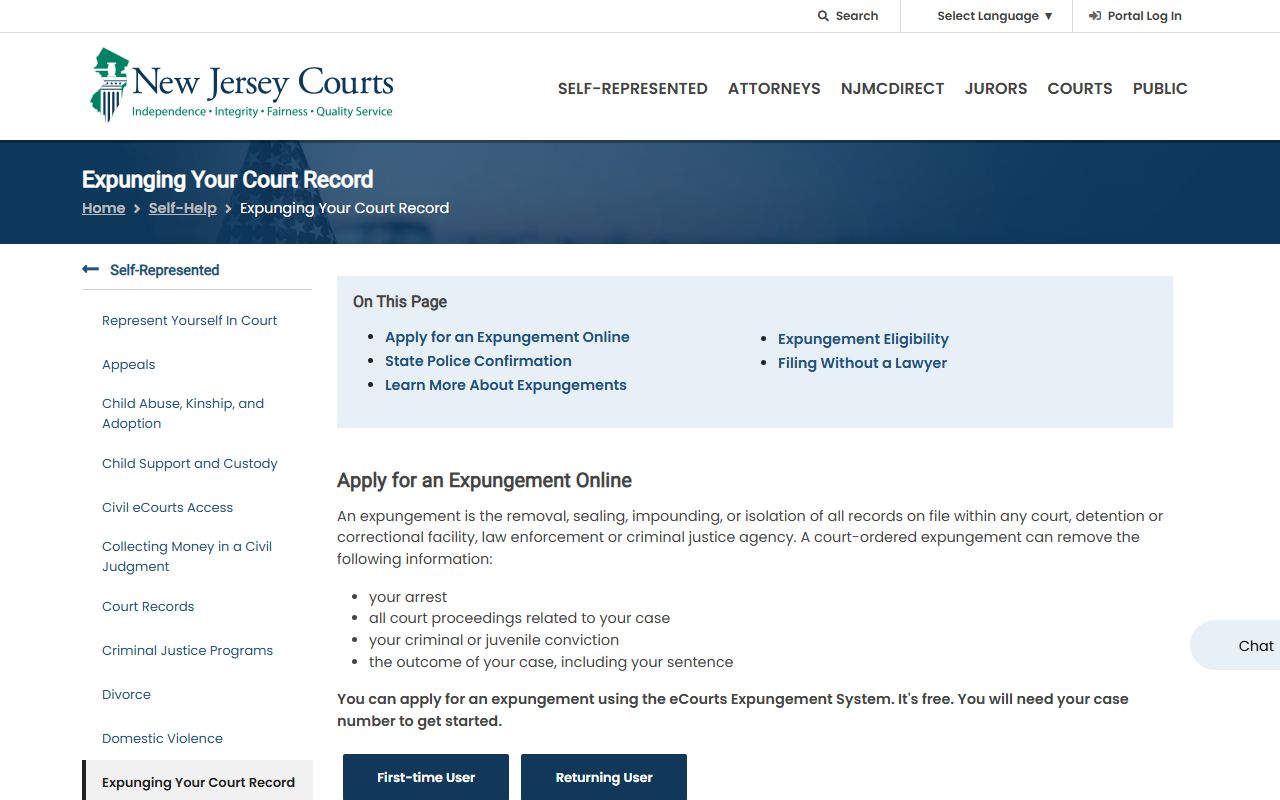This screenshot has height=800, width=1280.
Task: Open the Divorce sidebar link
Action: 127,694
